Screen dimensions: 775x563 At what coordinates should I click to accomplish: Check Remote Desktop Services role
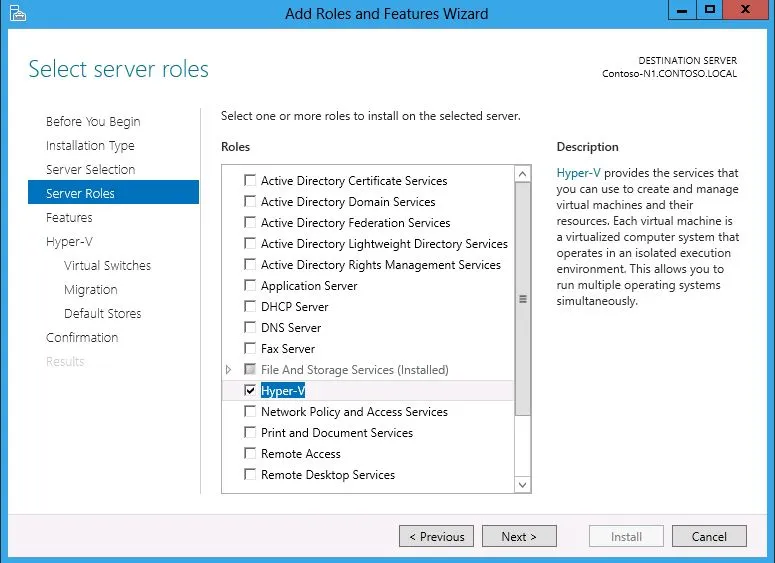tap(250, 474)
